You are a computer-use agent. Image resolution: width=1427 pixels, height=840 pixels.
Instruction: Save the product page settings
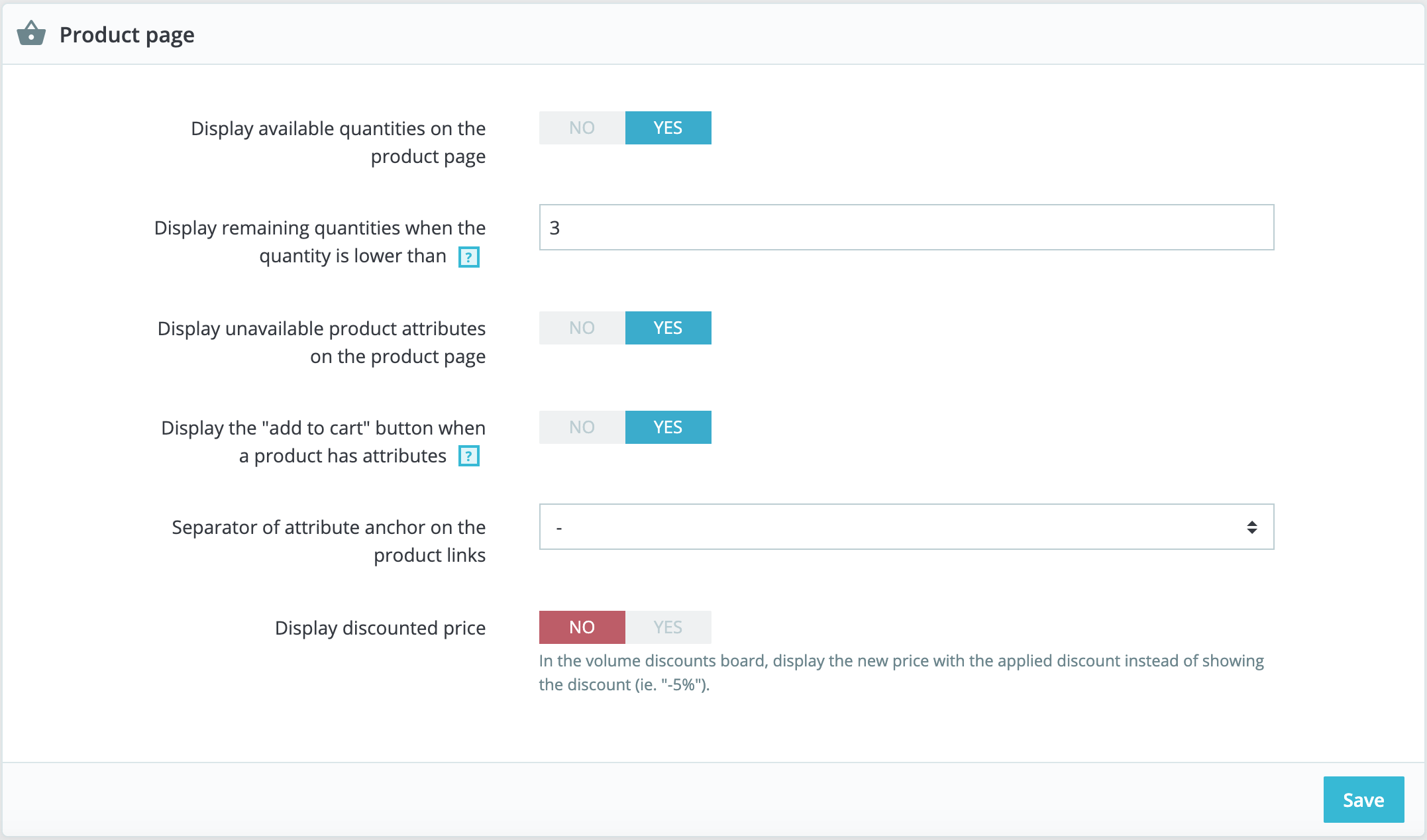pos(1363,800)
